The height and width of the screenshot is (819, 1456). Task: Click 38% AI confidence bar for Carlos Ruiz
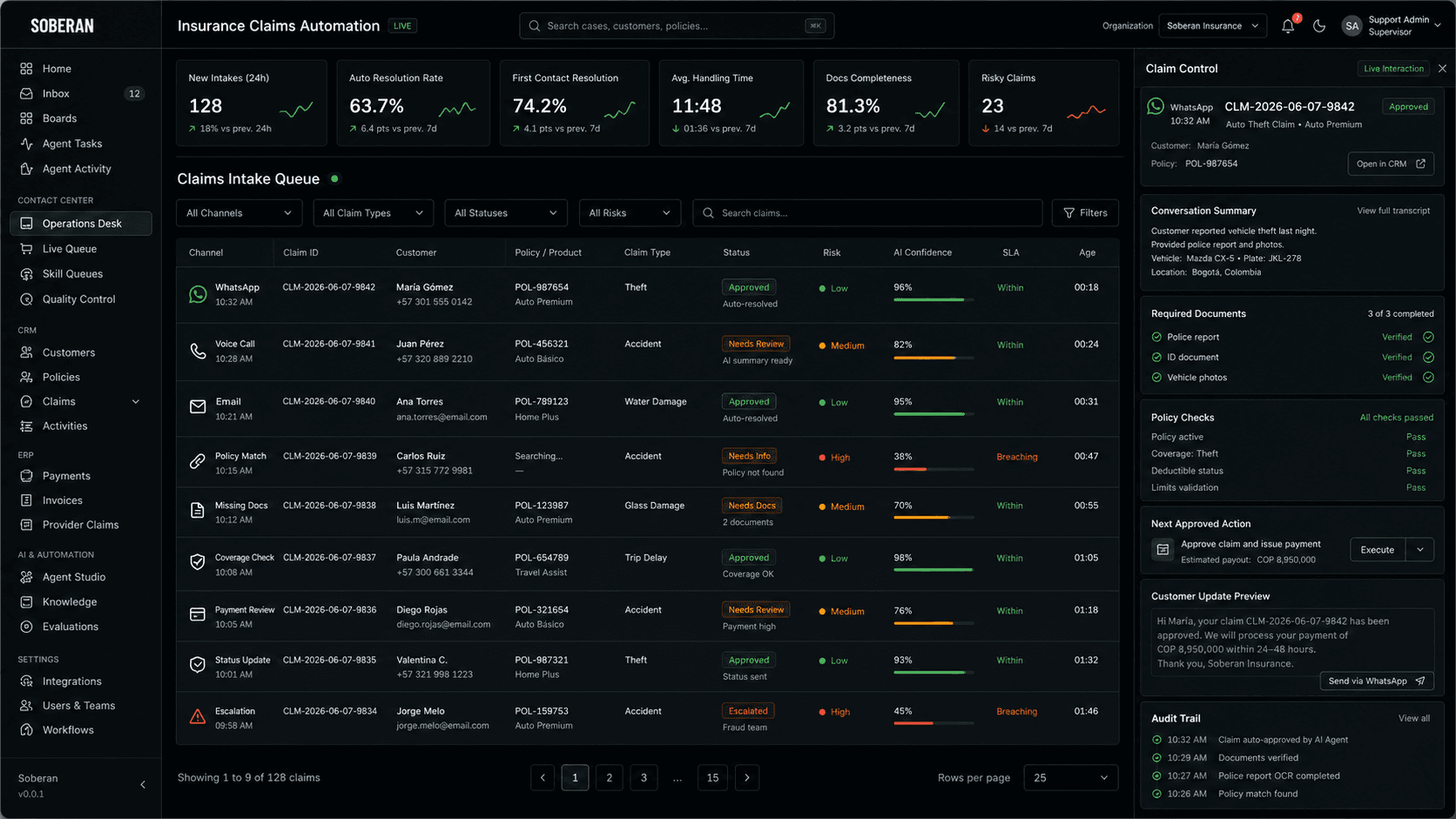(933, 469)
